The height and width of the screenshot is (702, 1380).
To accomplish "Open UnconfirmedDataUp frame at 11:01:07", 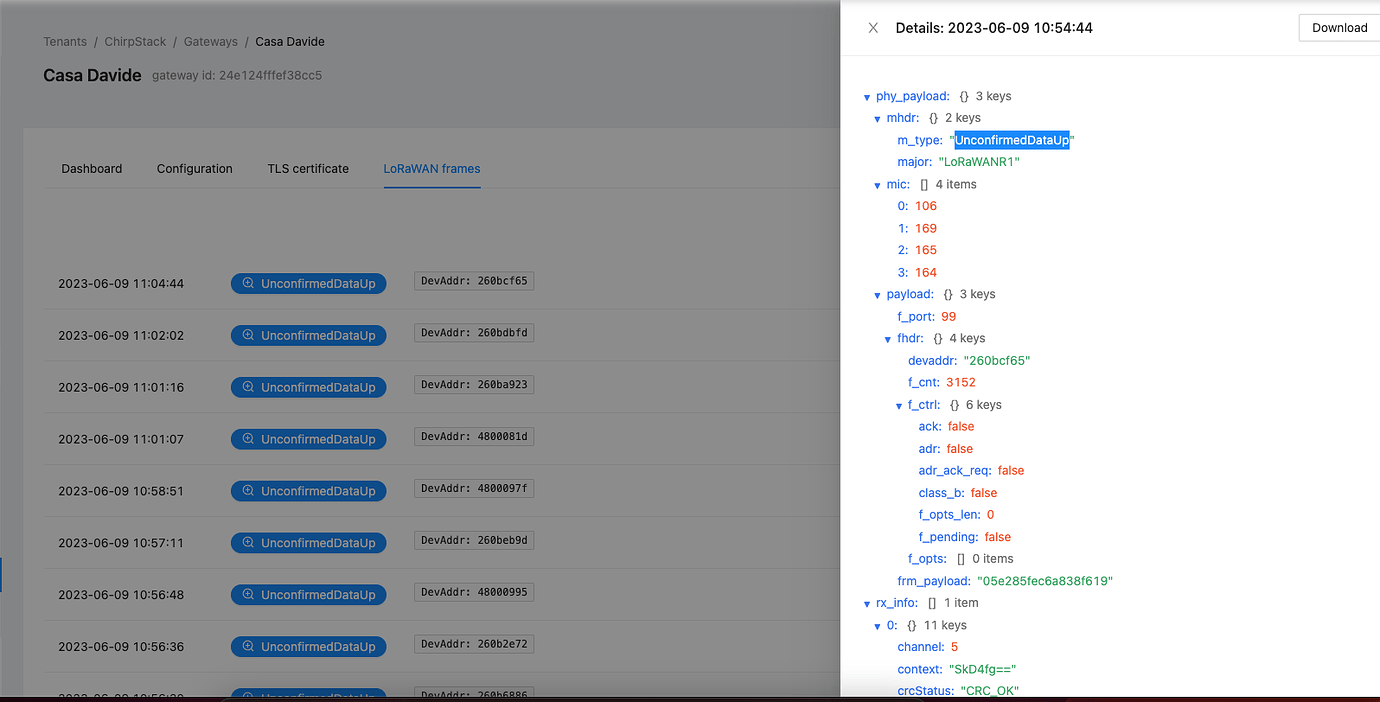I will [308, 439].
